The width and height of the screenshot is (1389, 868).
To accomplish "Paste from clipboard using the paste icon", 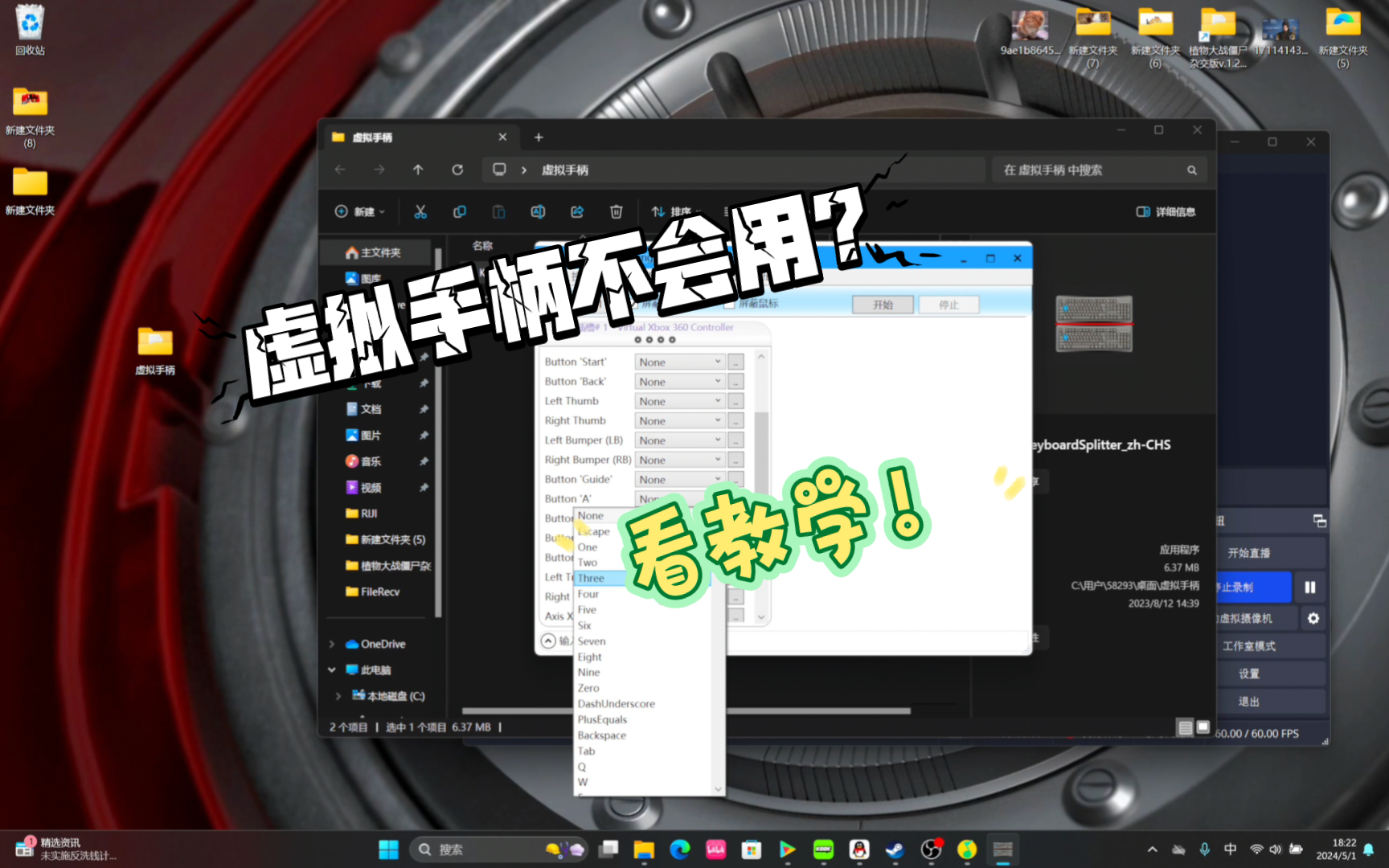I will click(x=498, y=211).
